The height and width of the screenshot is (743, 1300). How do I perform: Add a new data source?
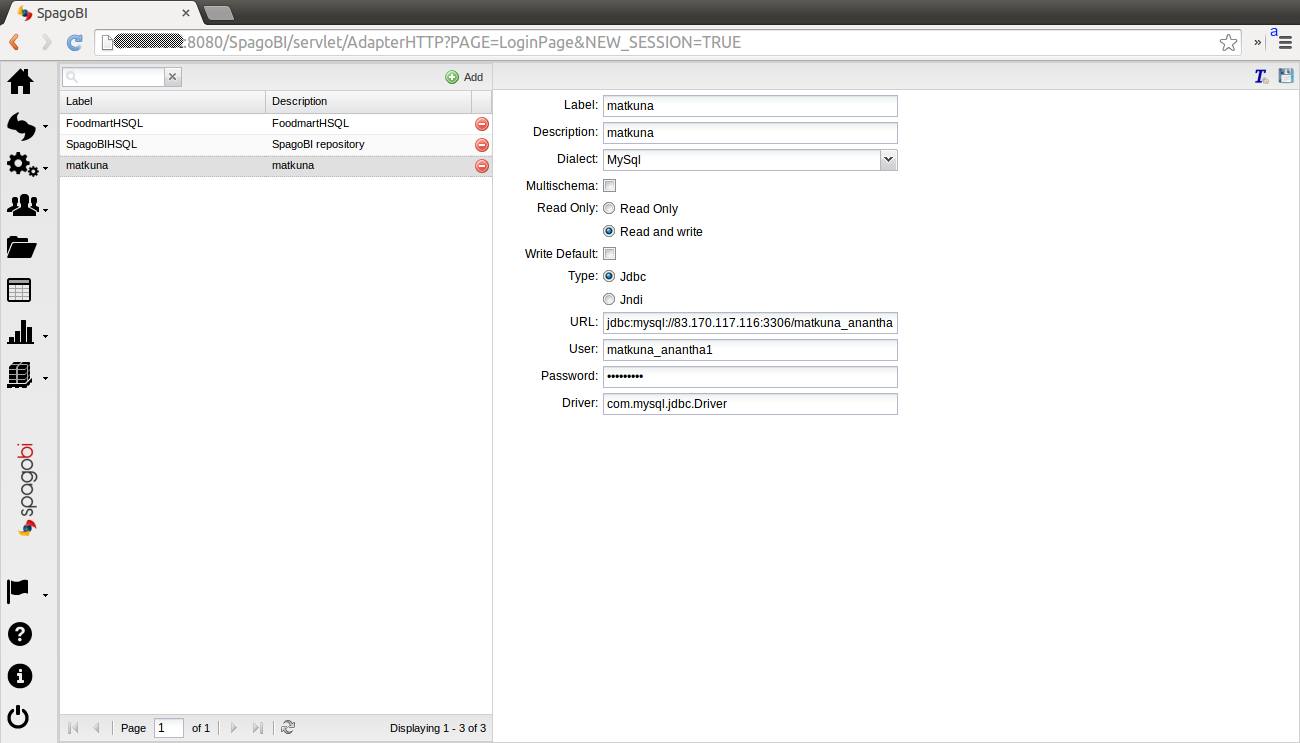tap(464, 77)
